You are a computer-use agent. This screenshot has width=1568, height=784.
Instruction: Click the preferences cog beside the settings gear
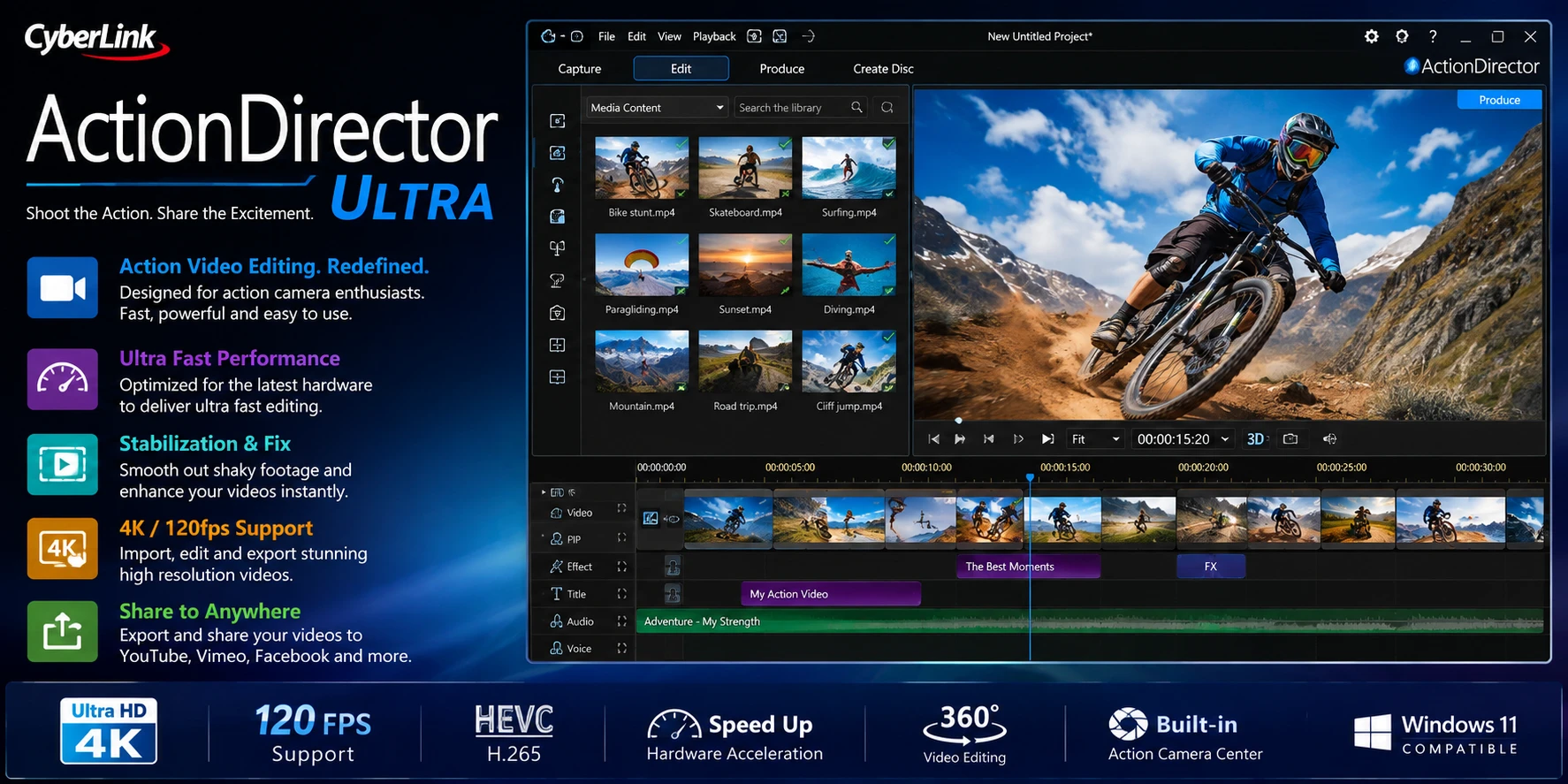(x=1402, y=36)
